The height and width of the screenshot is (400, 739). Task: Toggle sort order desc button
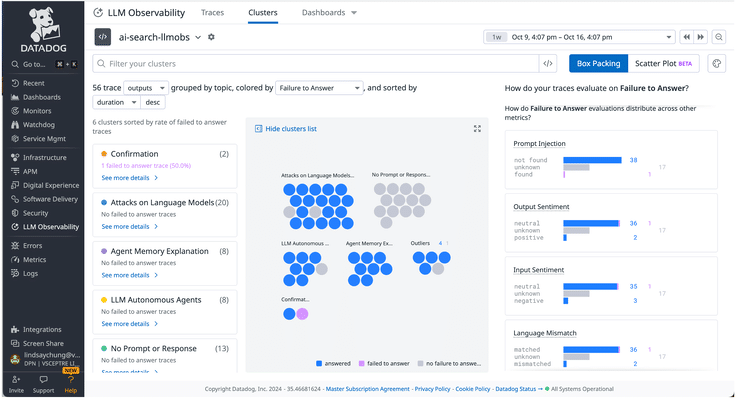coord(153,102)
